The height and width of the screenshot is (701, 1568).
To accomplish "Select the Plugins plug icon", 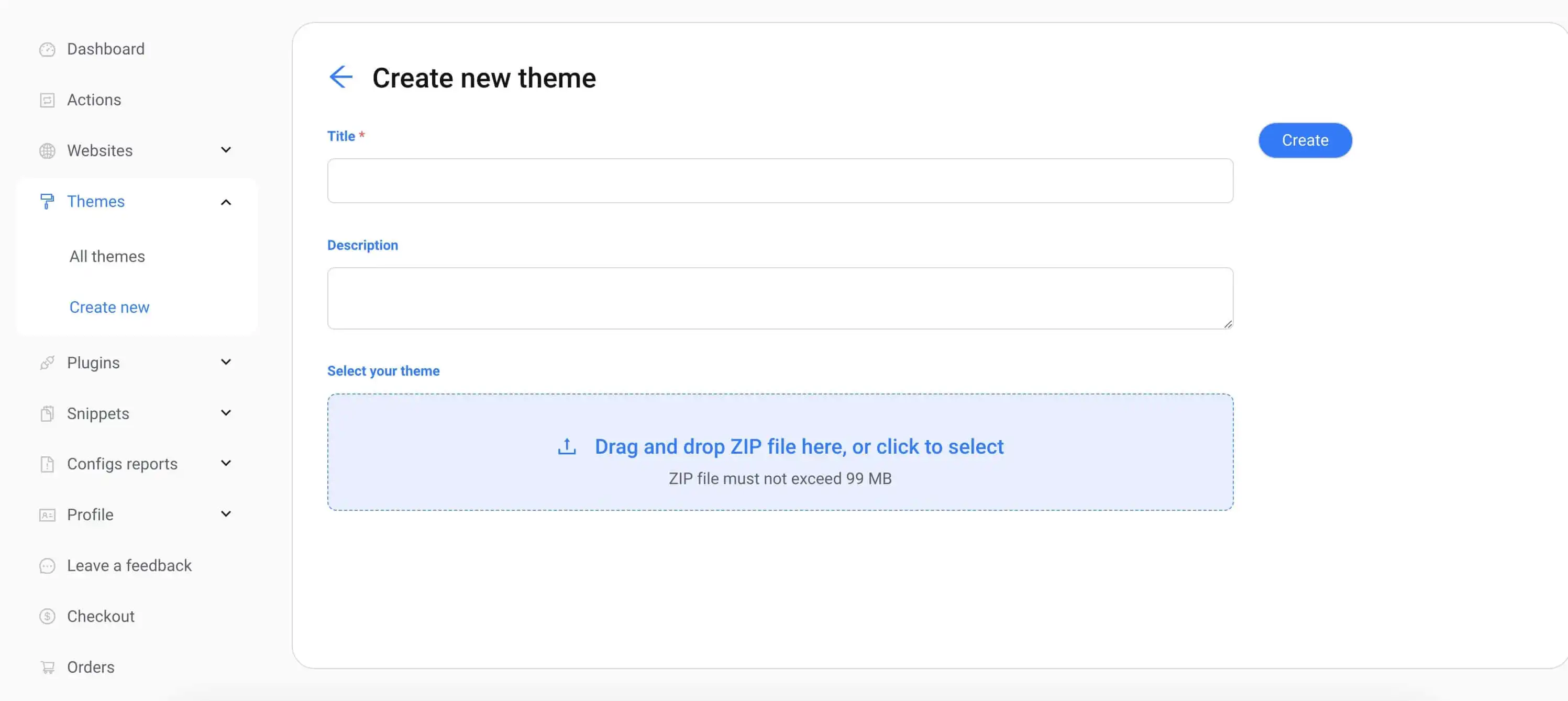I will [x=48, y=363].
